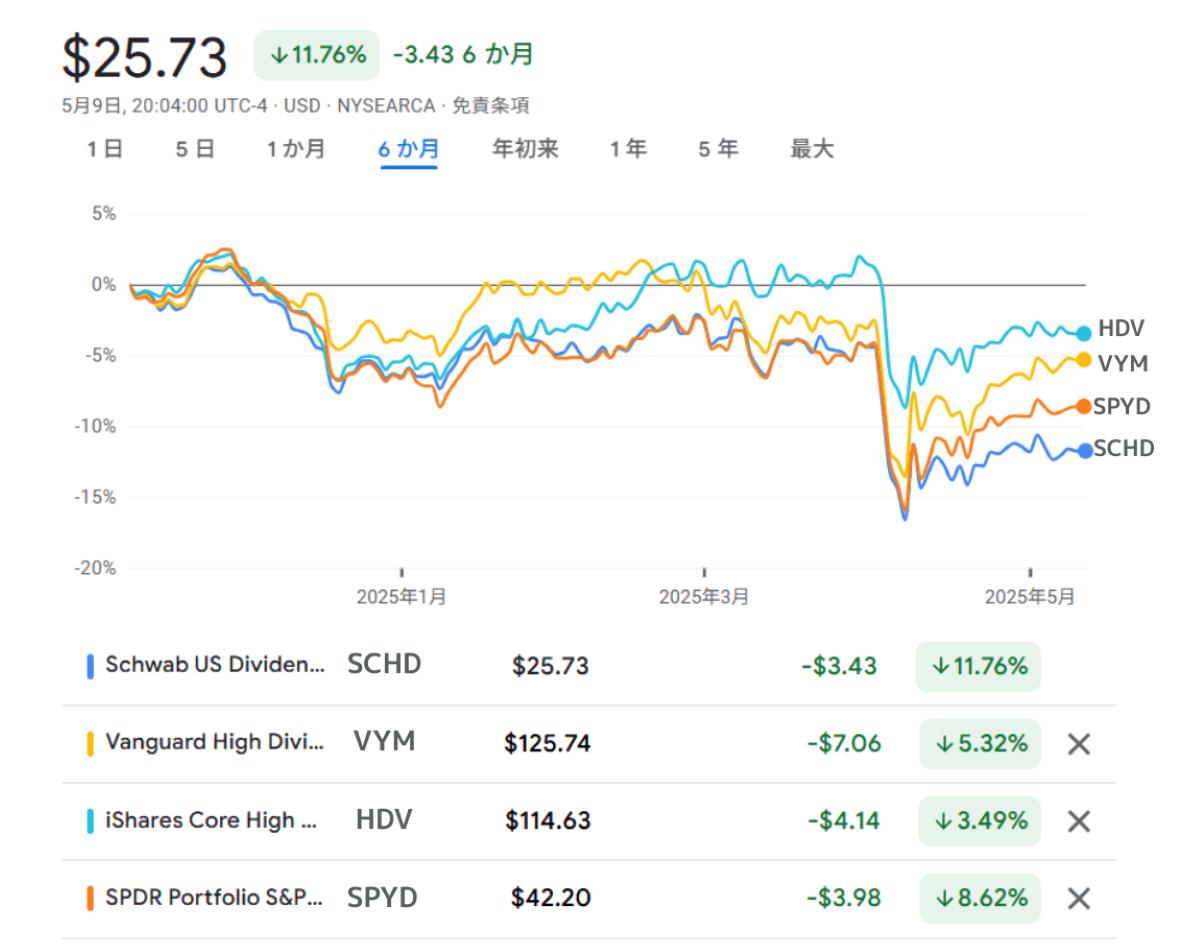Click the SPYD label beside the chart
Image resolution: width=1200 pixels, height=949 pixels.
1124,406
